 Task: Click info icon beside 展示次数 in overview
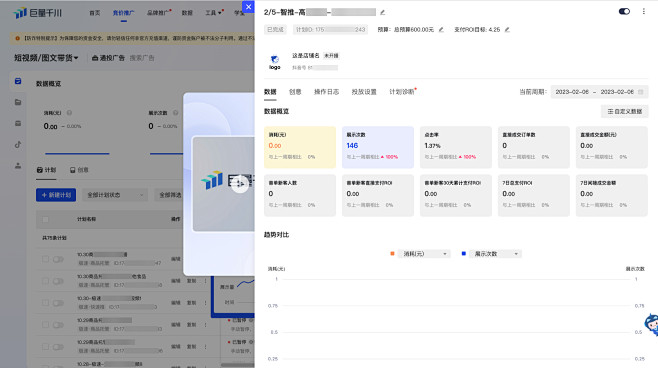(175, 113)
